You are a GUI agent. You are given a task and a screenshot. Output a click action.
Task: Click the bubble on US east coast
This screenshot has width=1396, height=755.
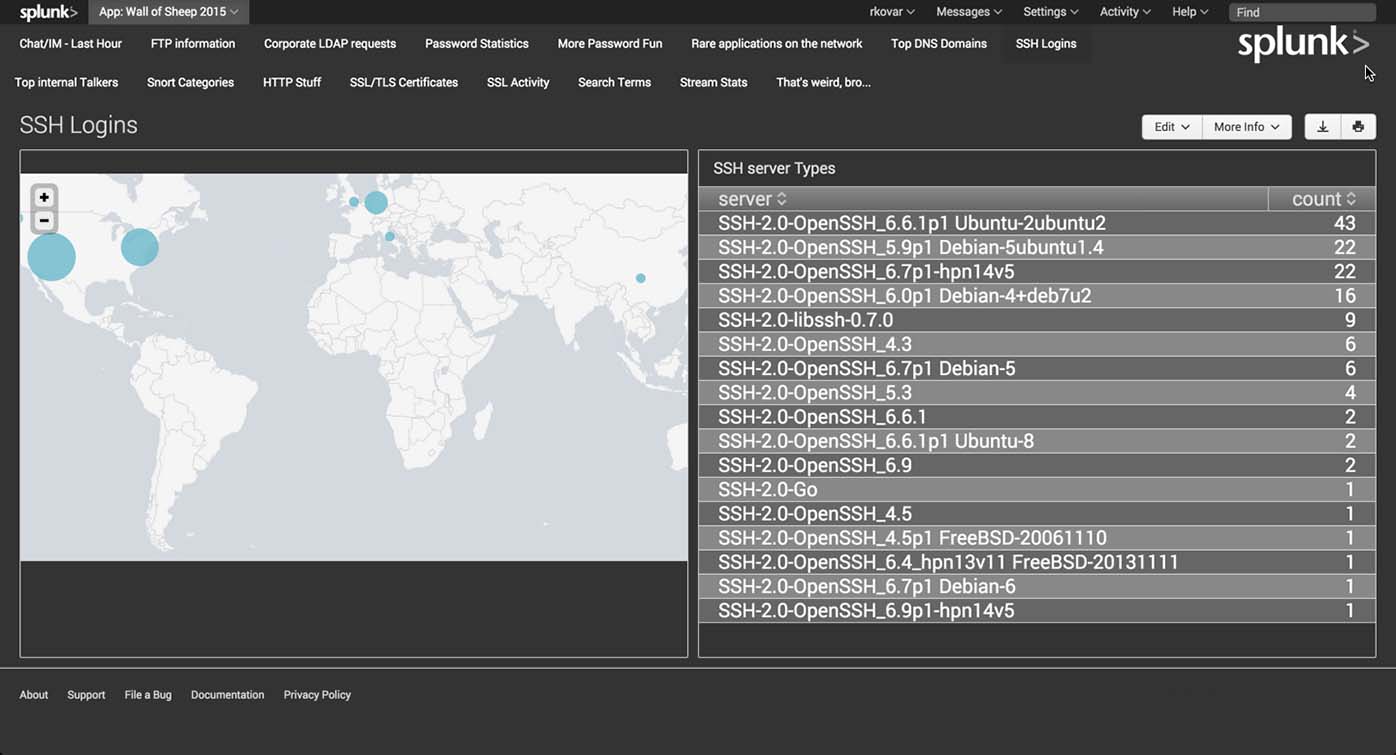click(x=140, y=247)
